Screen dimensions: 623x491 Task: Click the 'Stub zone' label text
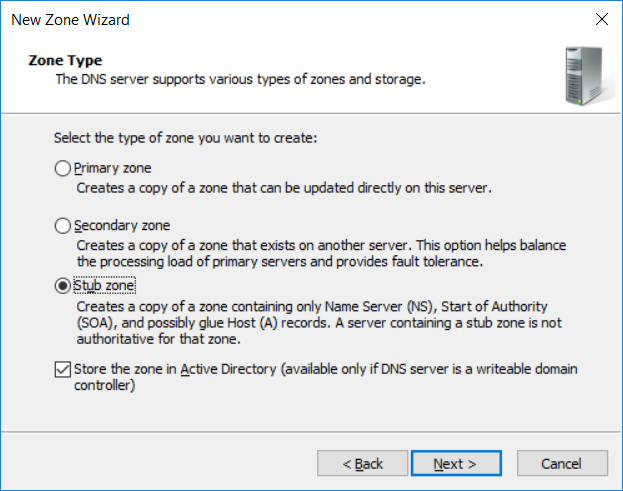(x=105, y=285)
